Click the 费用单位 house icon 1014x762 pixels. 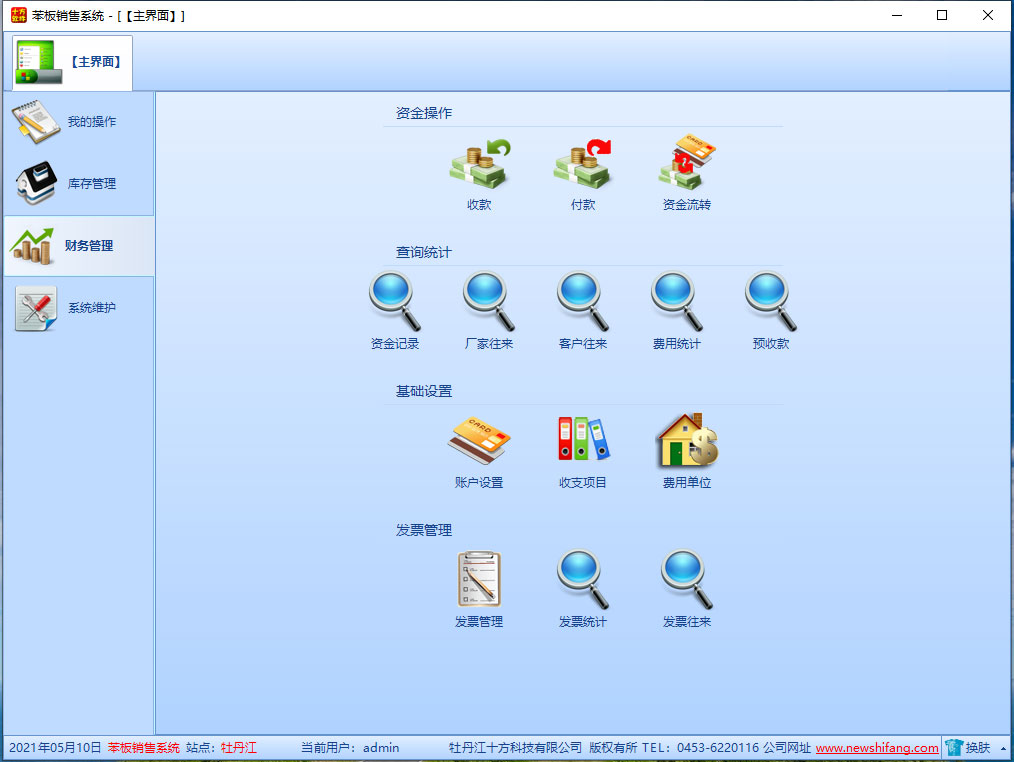point(687,442)
